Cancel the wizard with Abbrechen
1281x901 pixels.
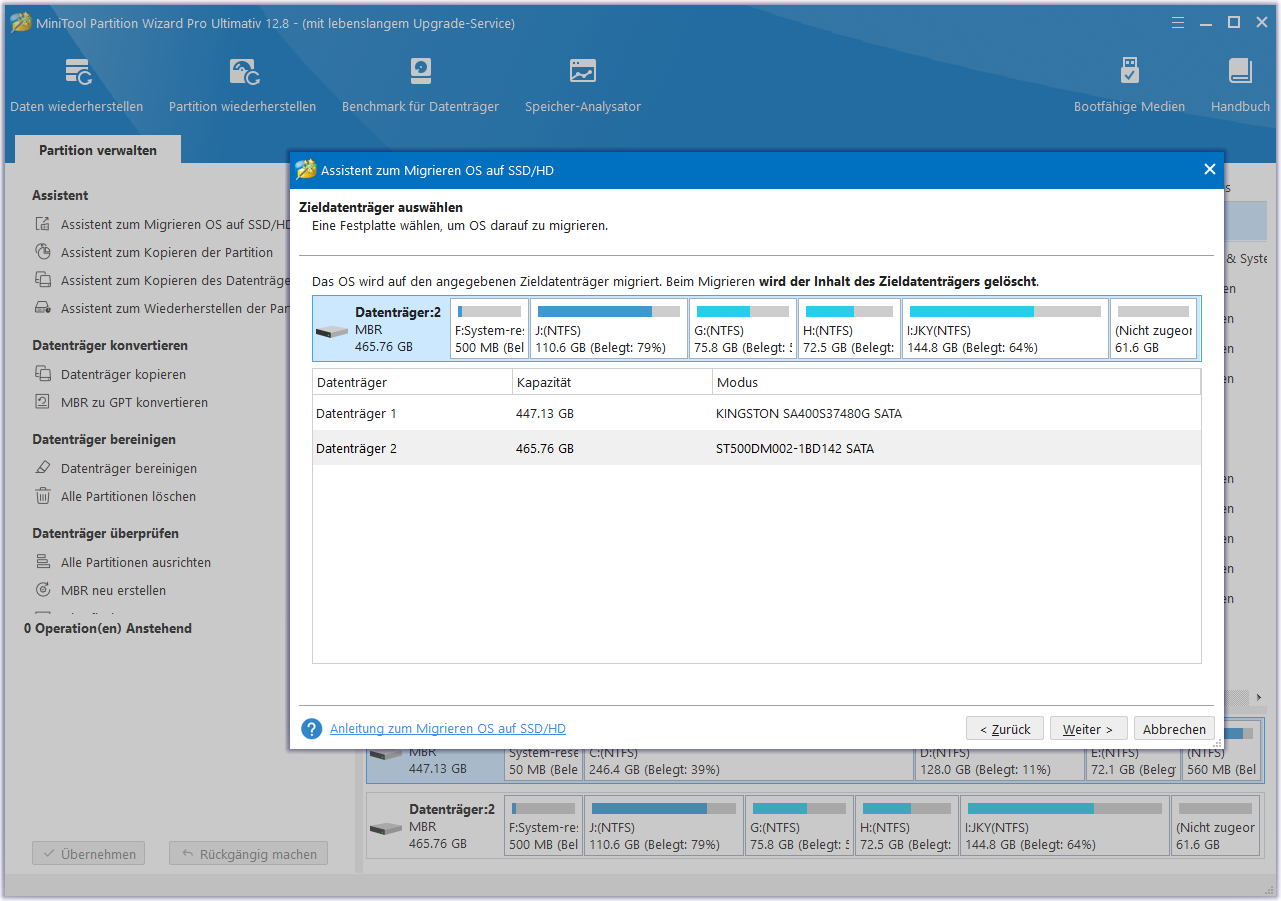click(x=1175, y=729)
